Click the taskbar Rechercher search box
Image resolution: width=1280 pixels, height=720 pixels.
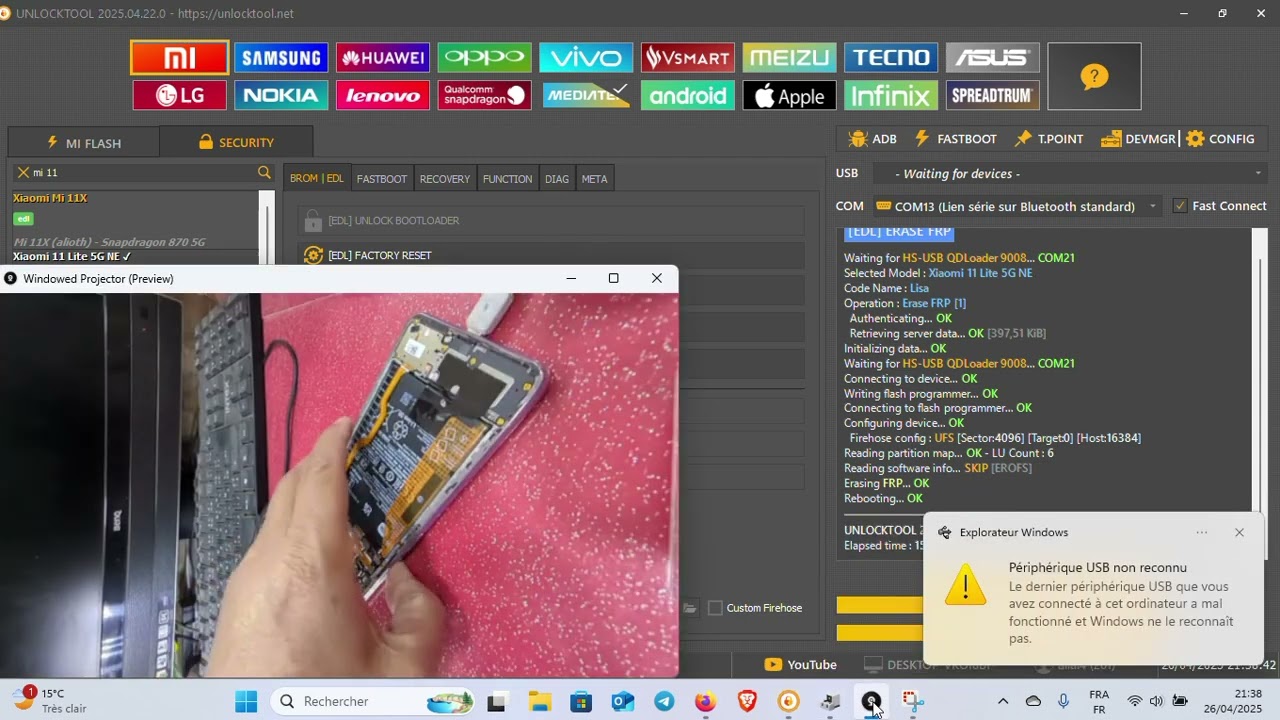click(x=375, y=701)
